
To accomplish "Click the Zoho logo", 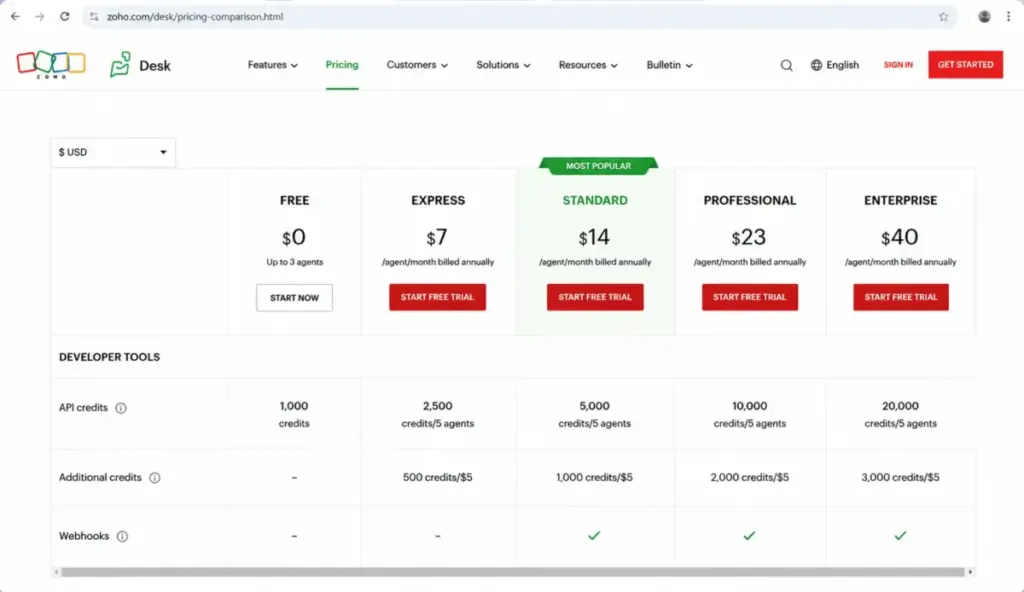I will click(51, 65).
